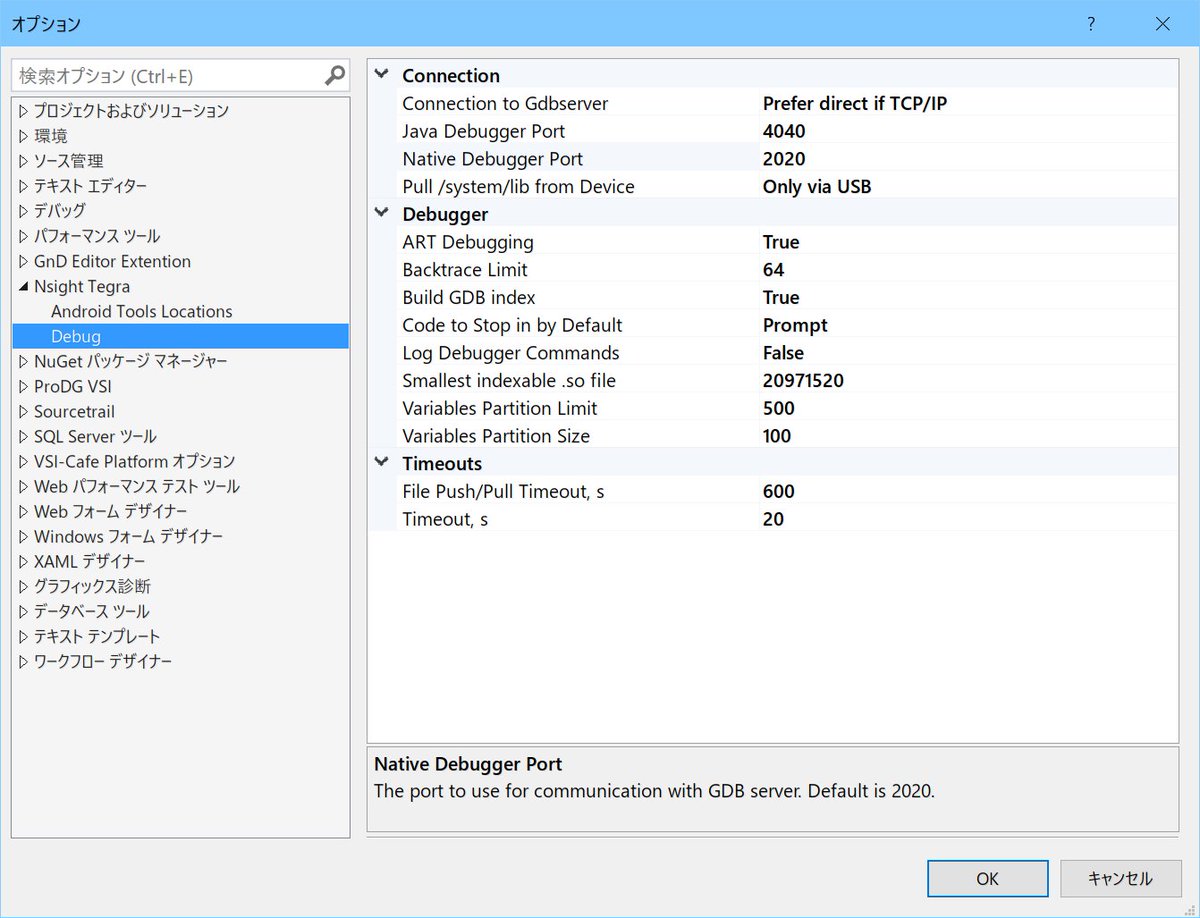1200x918 pixels.
Task: Expand the ソース管理 tree node
Action: [24, 161]
